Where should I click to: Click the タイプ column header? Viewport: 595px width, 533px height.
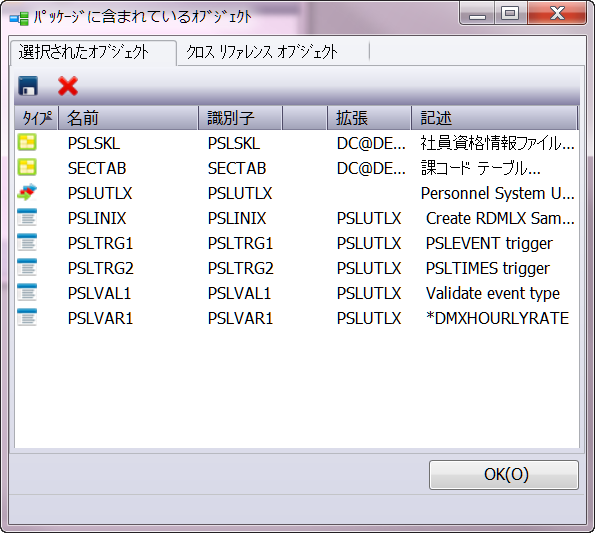(36, 118)
